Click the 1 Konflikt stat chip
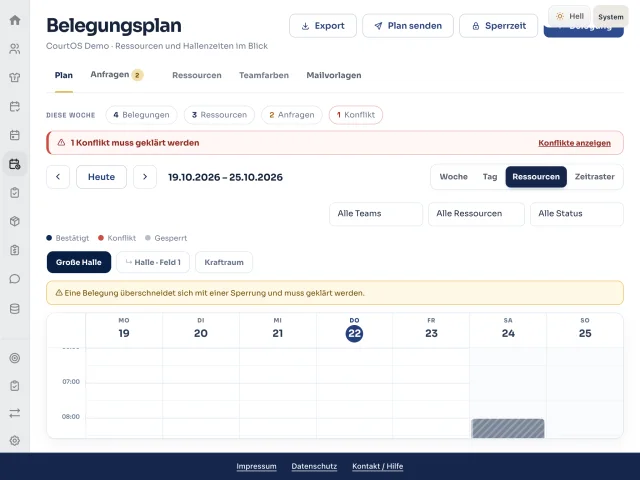This screenshot has width=640, height=480. (x=356, y=115)
